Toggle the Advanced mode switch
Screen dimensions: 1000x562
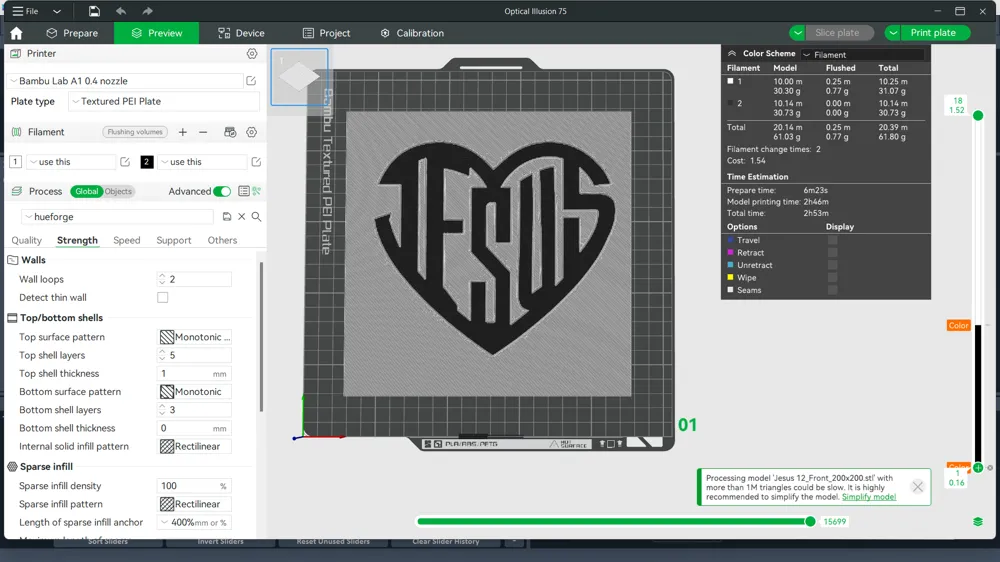pyautogui.click(x=222, y=191)
